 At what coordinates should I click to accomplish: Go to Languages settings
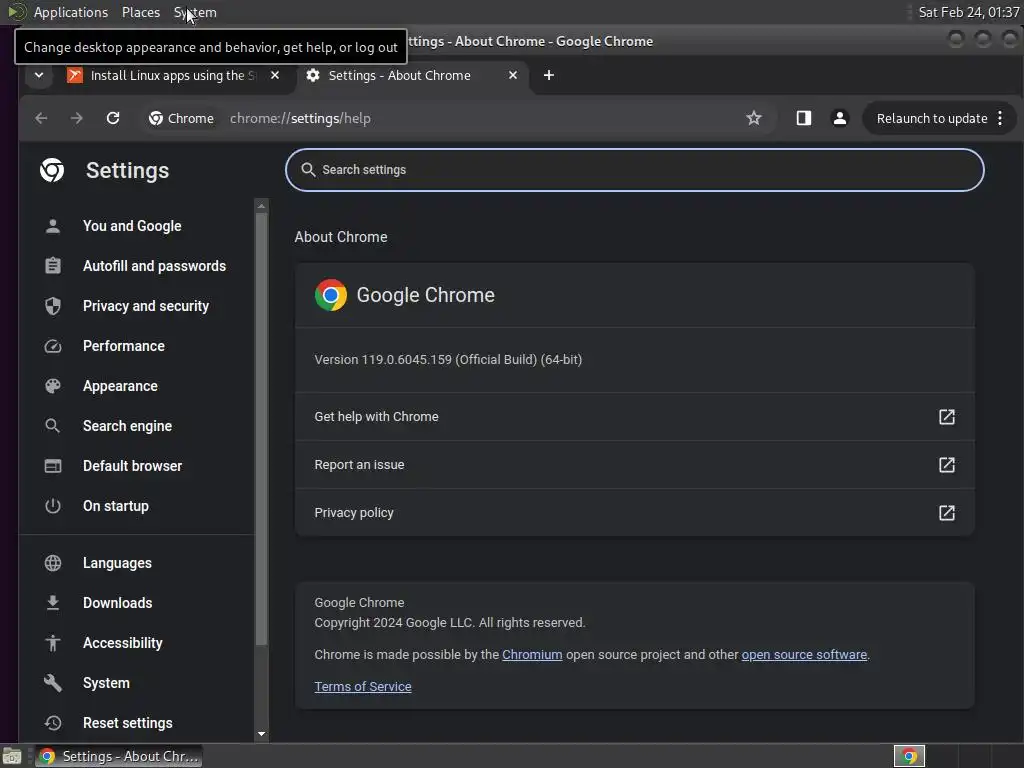[117, 563]
